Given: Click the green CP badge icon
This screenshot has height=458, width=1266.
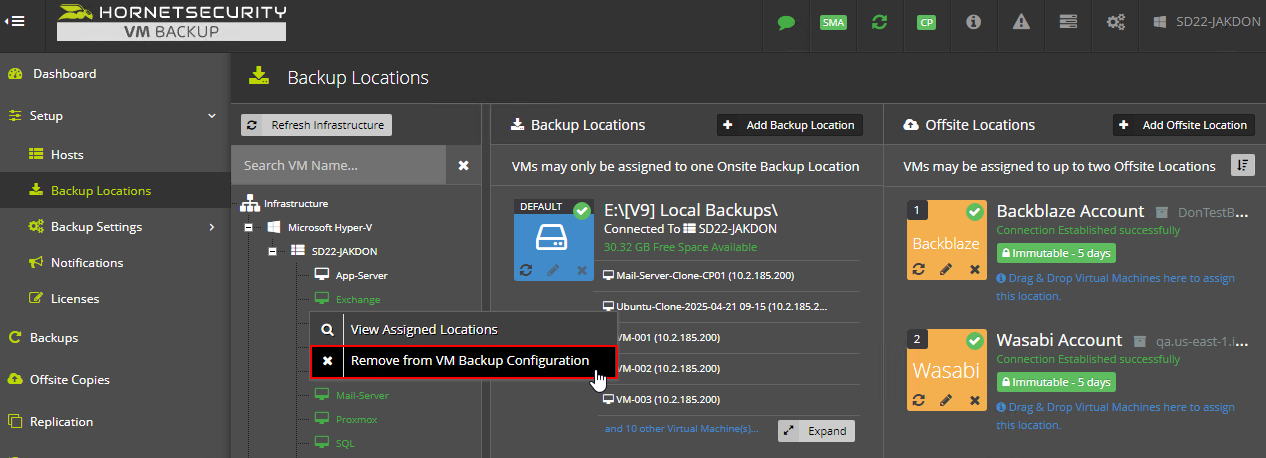Looking at the screenshot, I should click(x=927, y=22).
